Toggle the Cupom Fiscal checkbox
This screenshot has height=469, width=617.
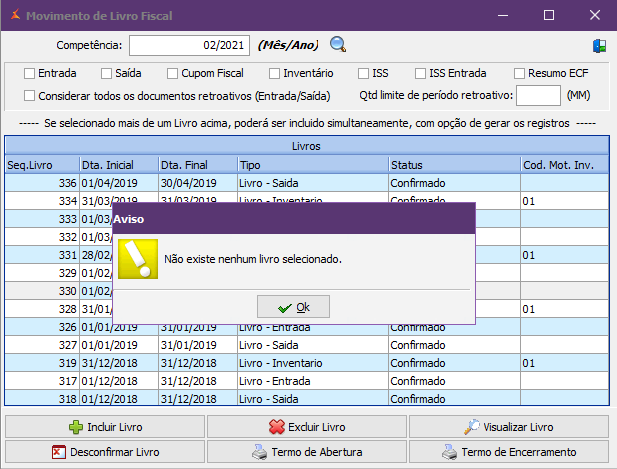point(173,73)
